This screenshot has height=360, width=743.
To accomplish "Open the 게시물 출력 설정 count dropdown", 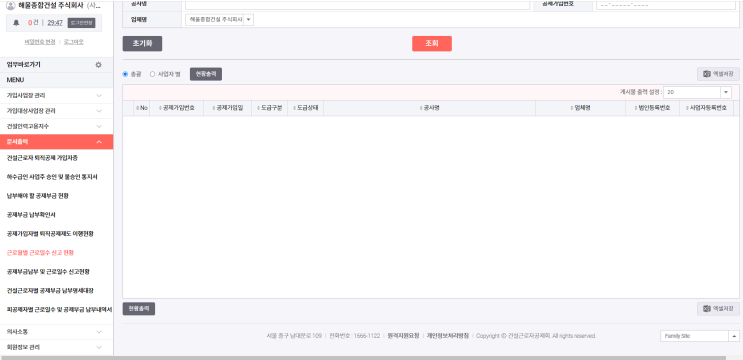I will click(698, 92).
